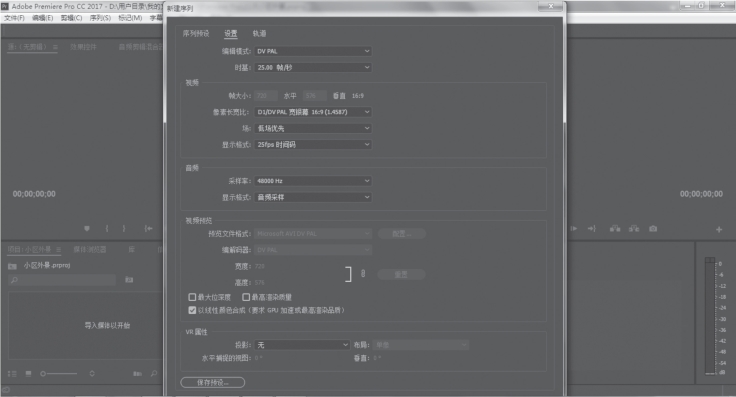This screenshot has width=736, height=397.
Task: Switch to the 轨道 tab
Action: [259, 33]
